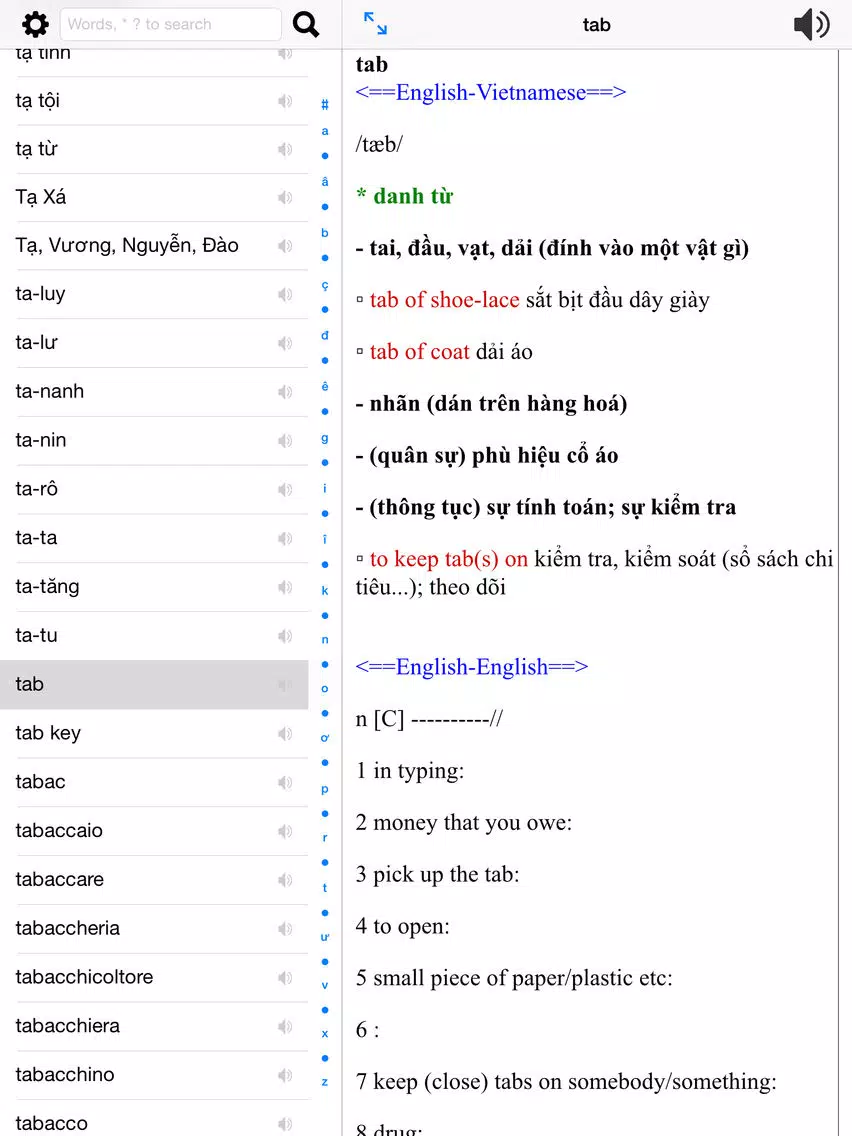Click the "<==English-Vietnamese==>" section link
This screenshot has height=1136, width=852.
(x=490, y=93)
